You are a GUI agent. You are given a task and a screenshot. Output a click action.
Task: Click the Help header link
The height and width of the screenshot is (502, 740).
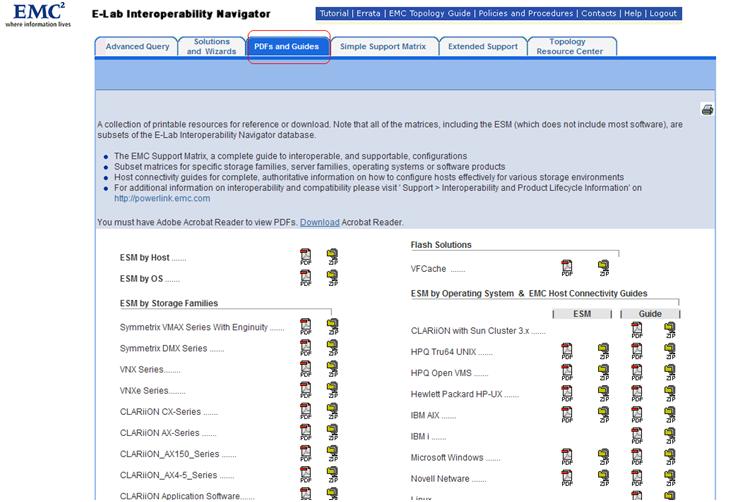click(x=633, y=13)
